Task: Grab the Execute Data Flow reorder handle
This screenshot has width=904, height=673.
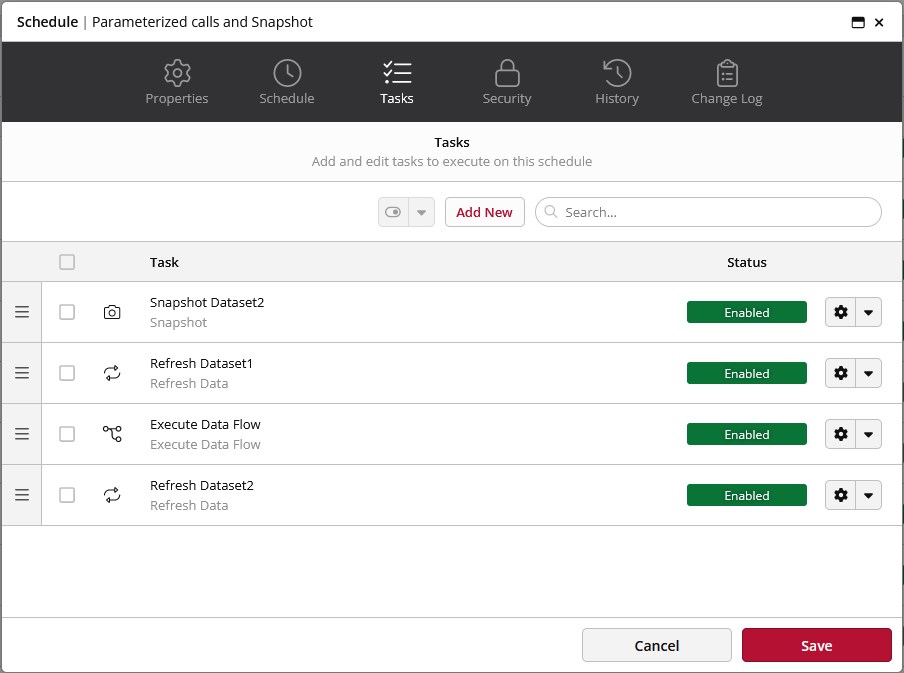Action: (22, 434)
